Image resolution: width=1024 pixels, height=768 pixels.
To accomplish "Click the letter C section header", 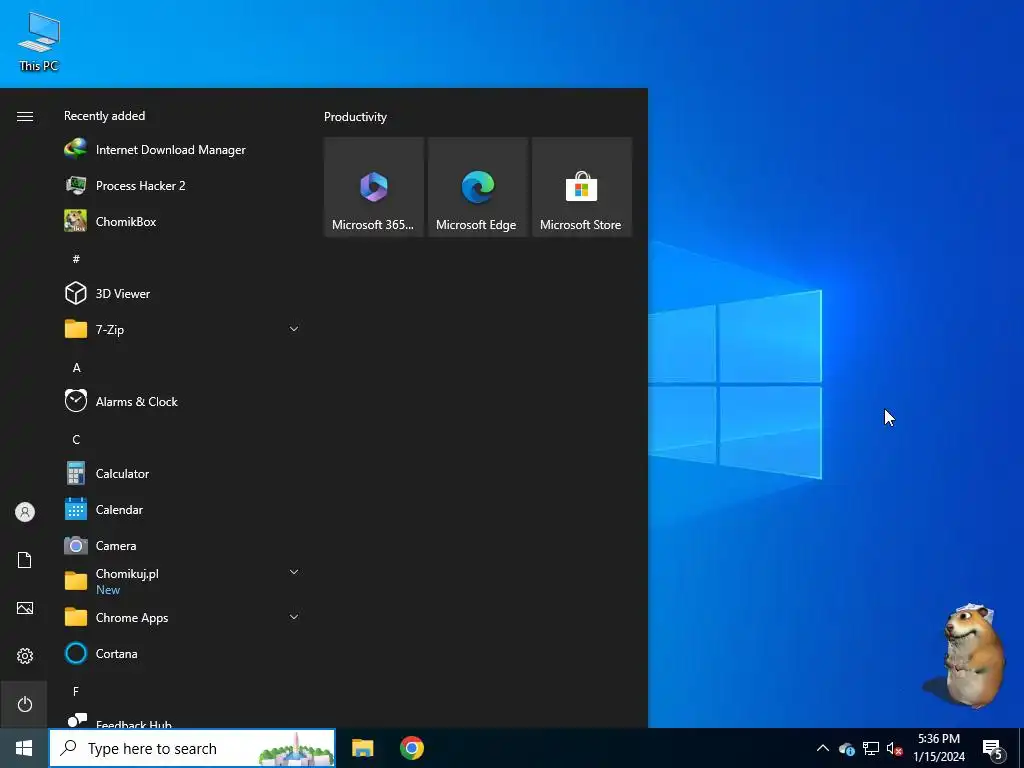I will [x=76, y=440].
